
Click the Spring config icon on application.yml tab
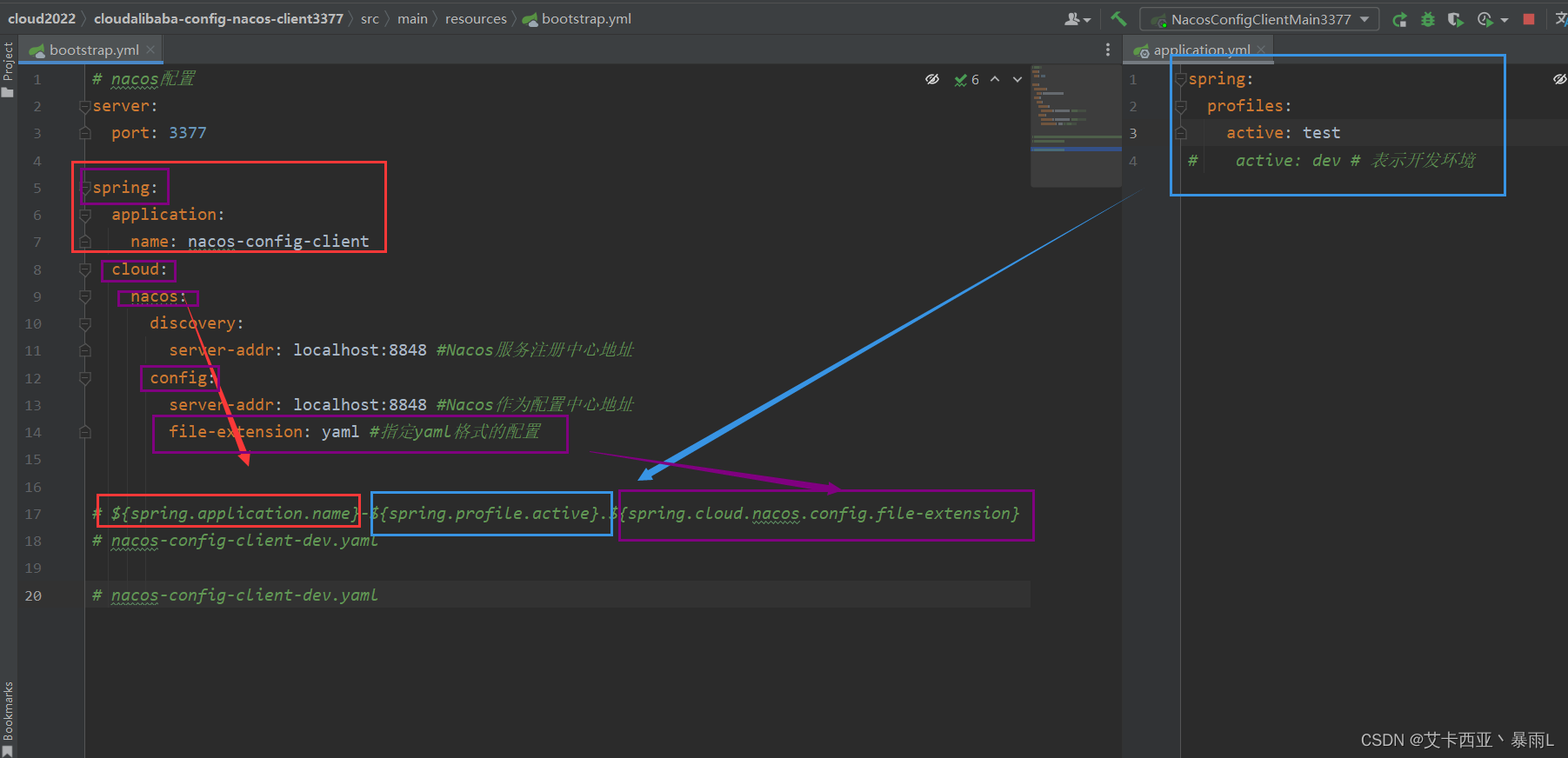click(1141, 51)
